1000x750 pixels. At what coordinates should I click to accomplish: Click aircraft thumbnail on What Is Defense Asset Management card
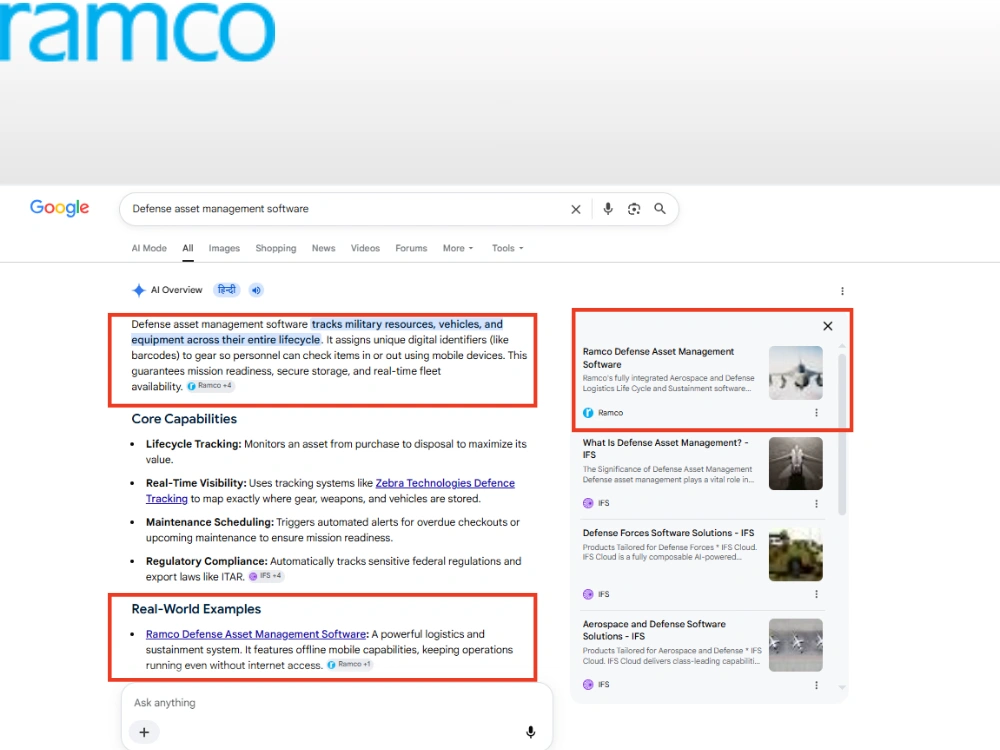[x=795, y=464]
